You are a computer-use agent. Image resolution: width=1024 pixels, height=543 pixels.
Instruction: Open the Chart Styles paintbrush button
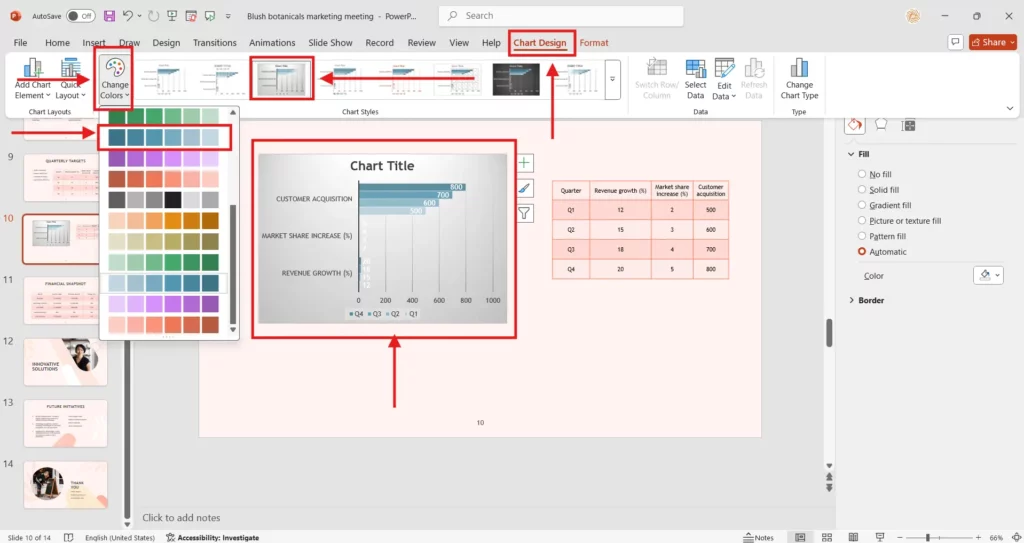525,187
